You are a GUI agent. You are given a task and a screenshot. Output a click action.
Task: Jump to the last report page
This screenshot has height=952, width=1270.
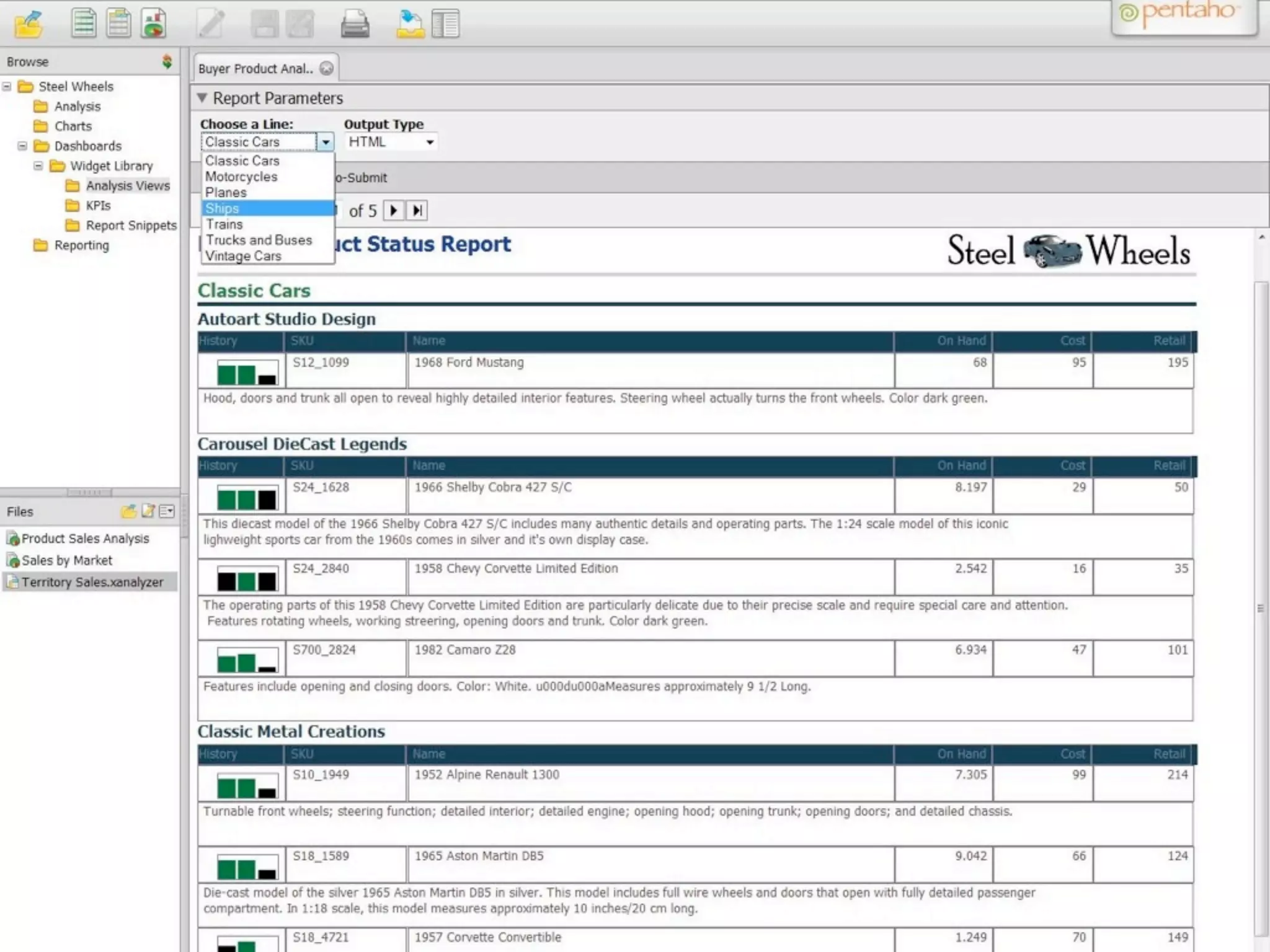pos(417,211)
